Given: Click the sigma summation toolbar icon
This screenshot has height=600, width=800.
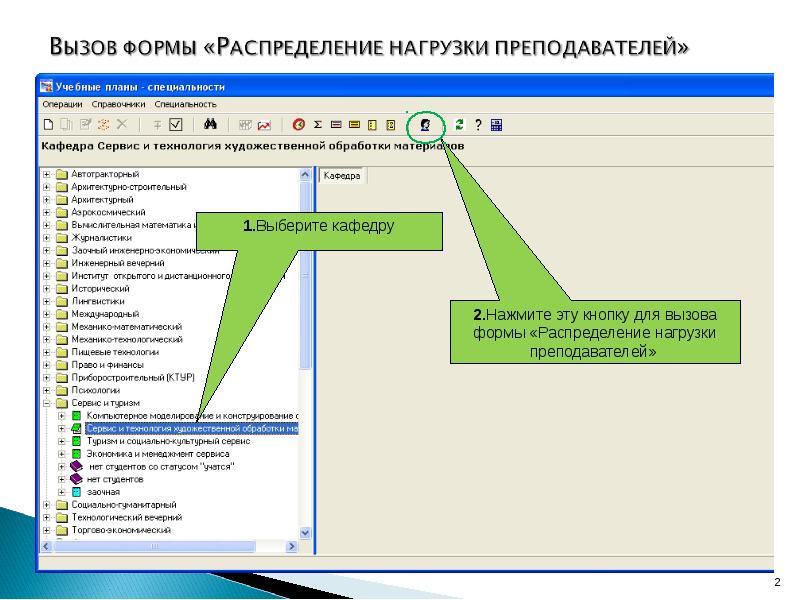Looking at the screenshot, I should 317,125.
